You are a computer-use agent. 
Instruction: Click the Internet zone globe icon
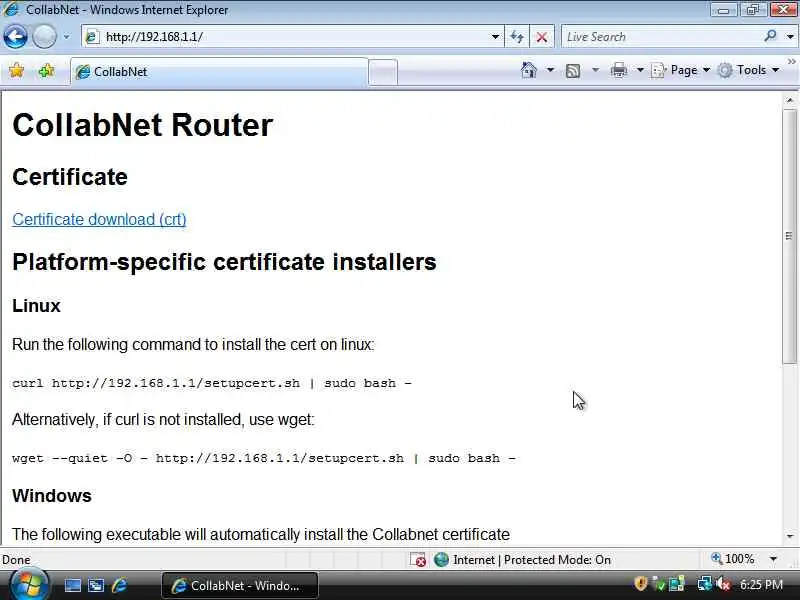[441, 560]
